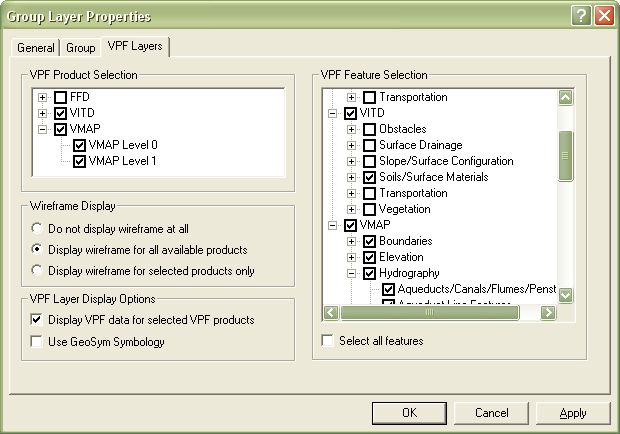The height and width of the screenshot is (434, 620).
Task: Expand the Obstacles feature node
Action: (x=351, y=129)
